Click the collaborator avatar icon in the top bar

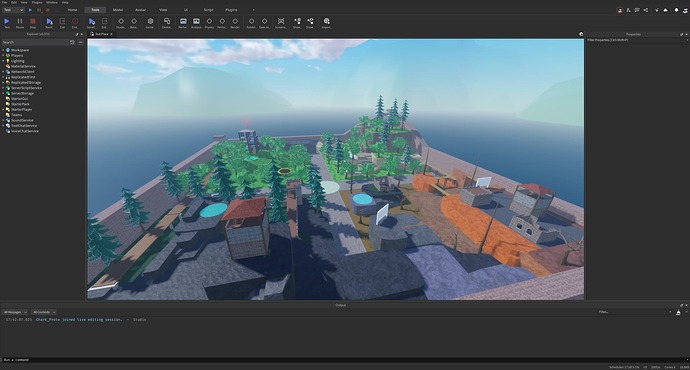click(x=620, y=10)
